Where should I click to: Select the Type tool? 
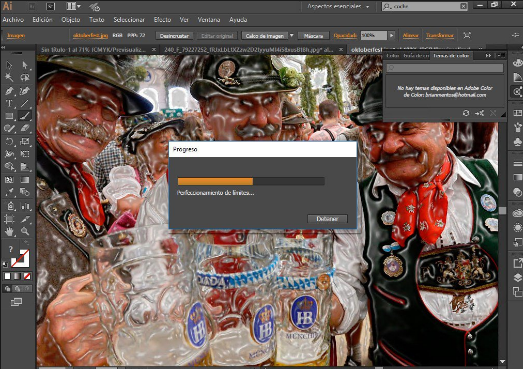click(x=9, y=103)
